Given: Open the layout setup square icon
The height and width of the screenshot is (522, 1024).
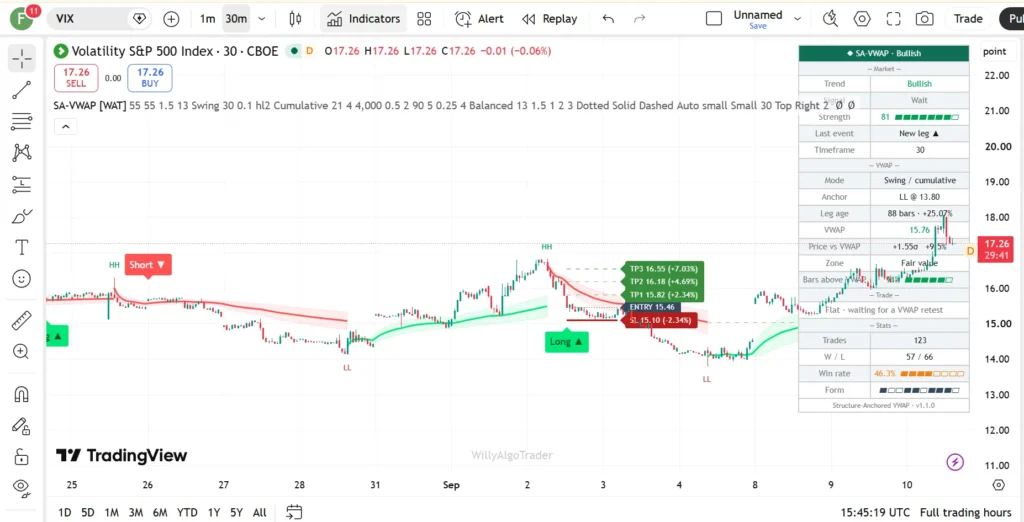Looking at the screenshot, I should pyautogui.click(x=714, y=19).
